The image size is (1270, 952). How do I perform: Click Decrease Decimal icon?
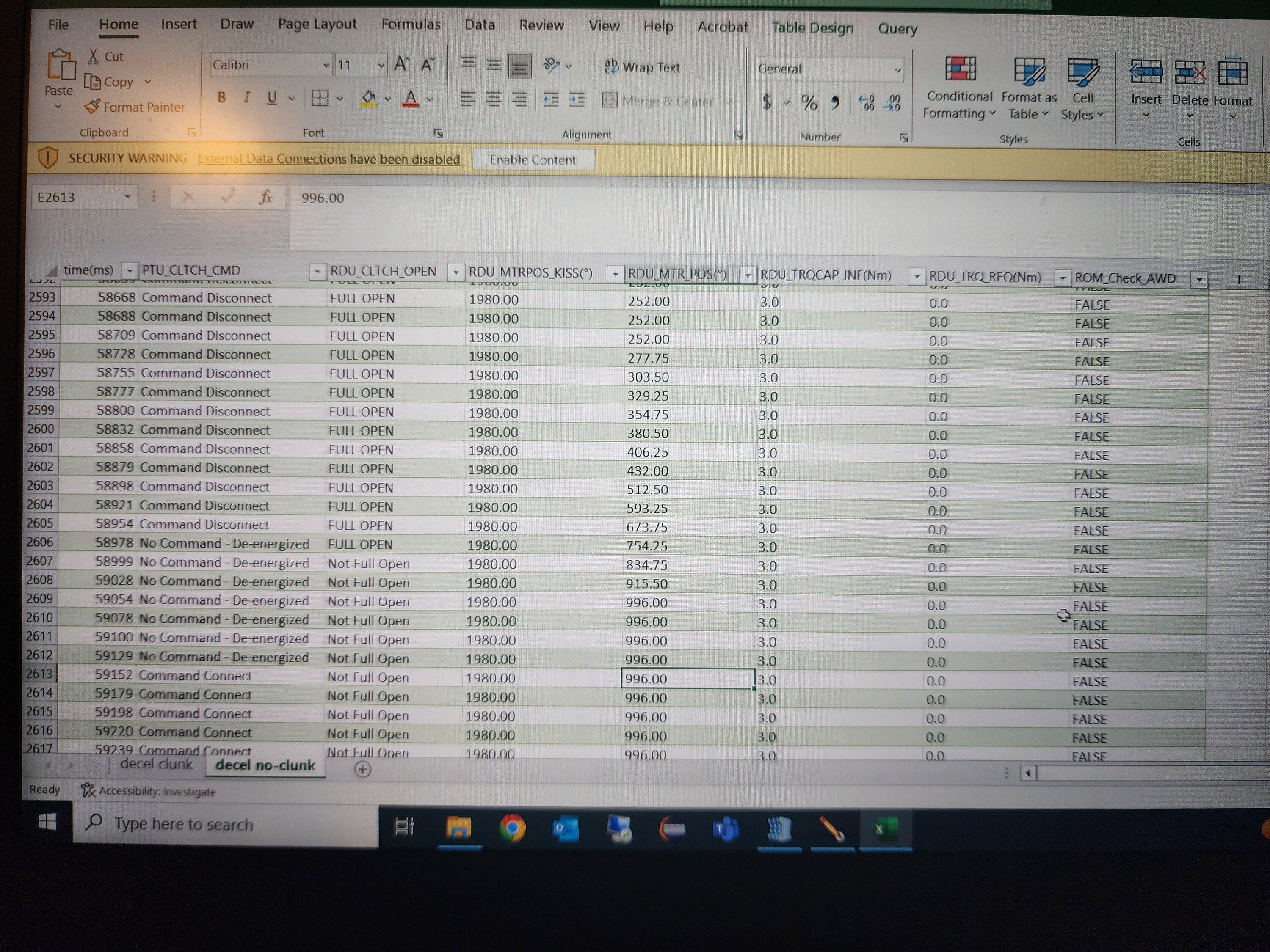click(893, 104)
